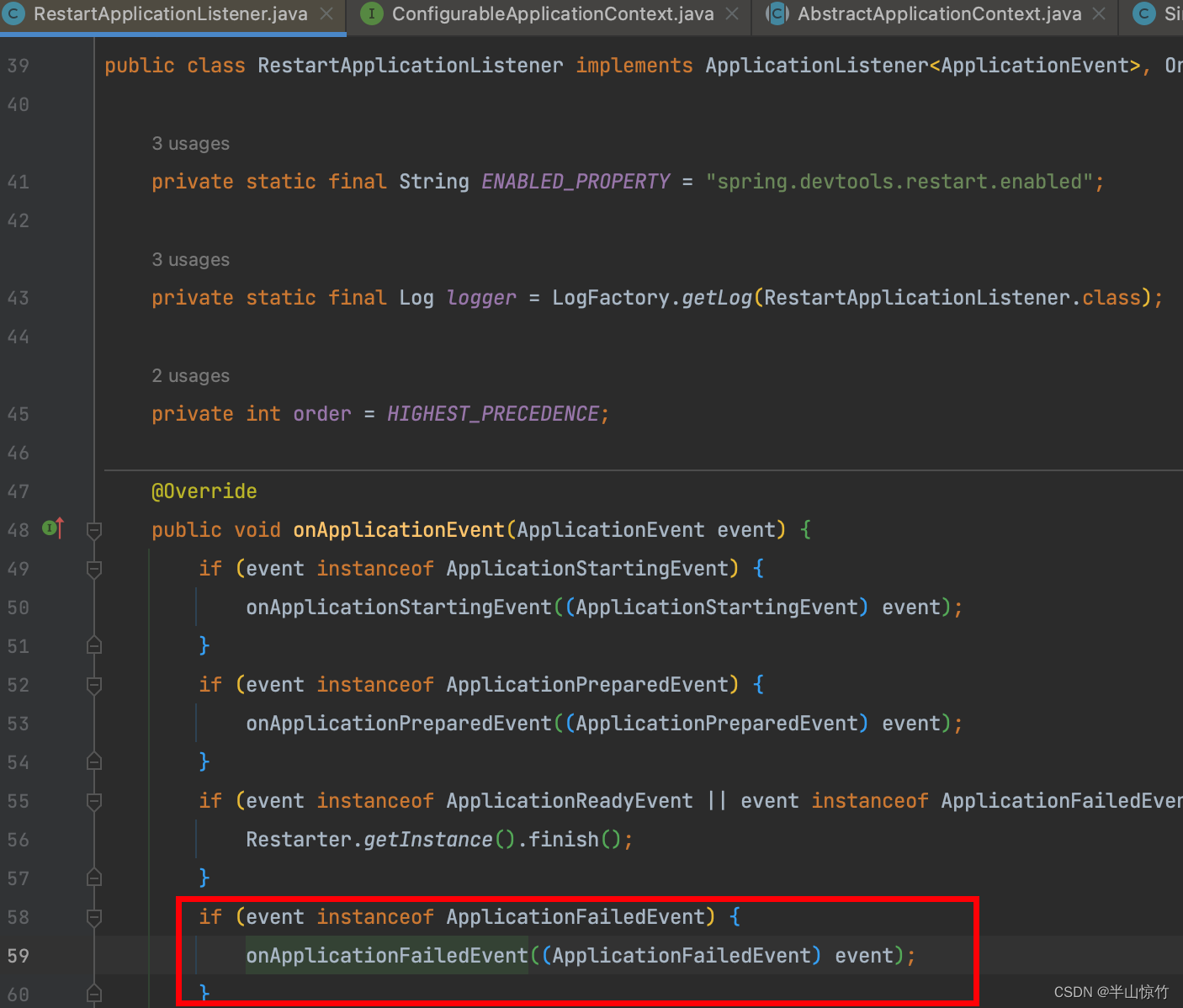The height and width of the screenshot is (1008, 1183).
Task: Click the RestartApplicationListener class name on line 39
Action: [x=411, y=66]
